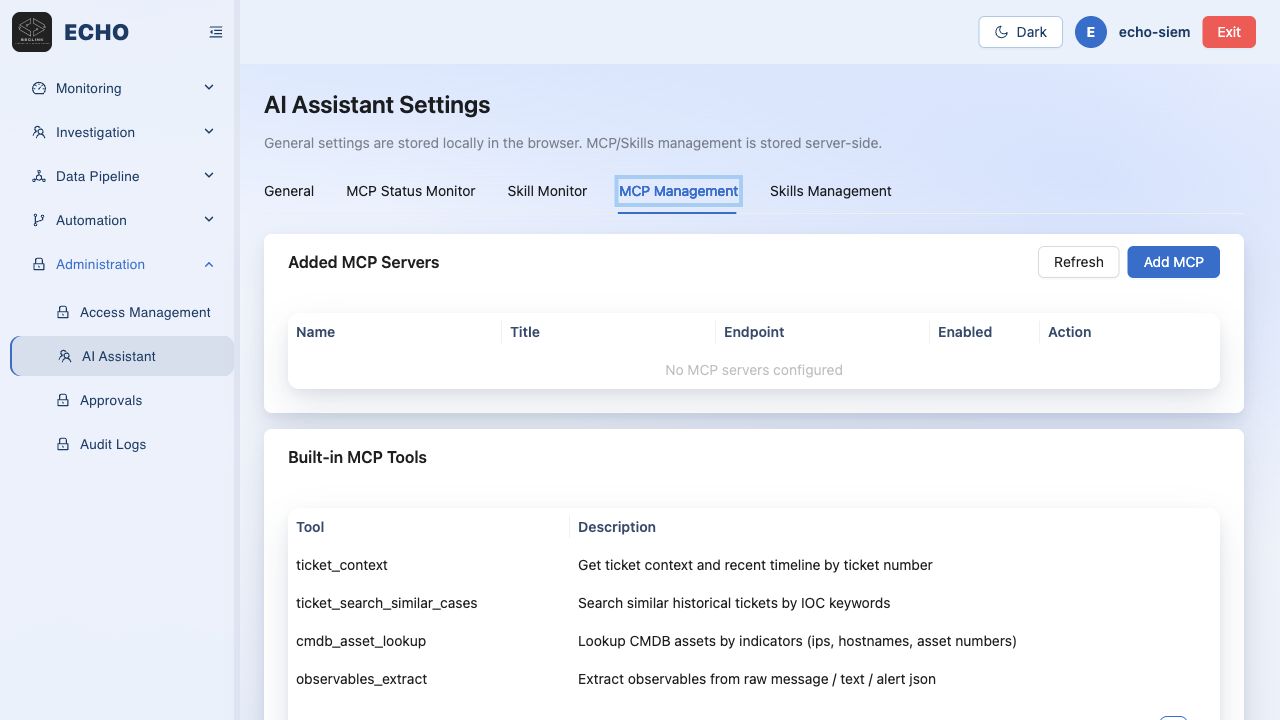Click the Data Pipeline nodes icon

39,176
